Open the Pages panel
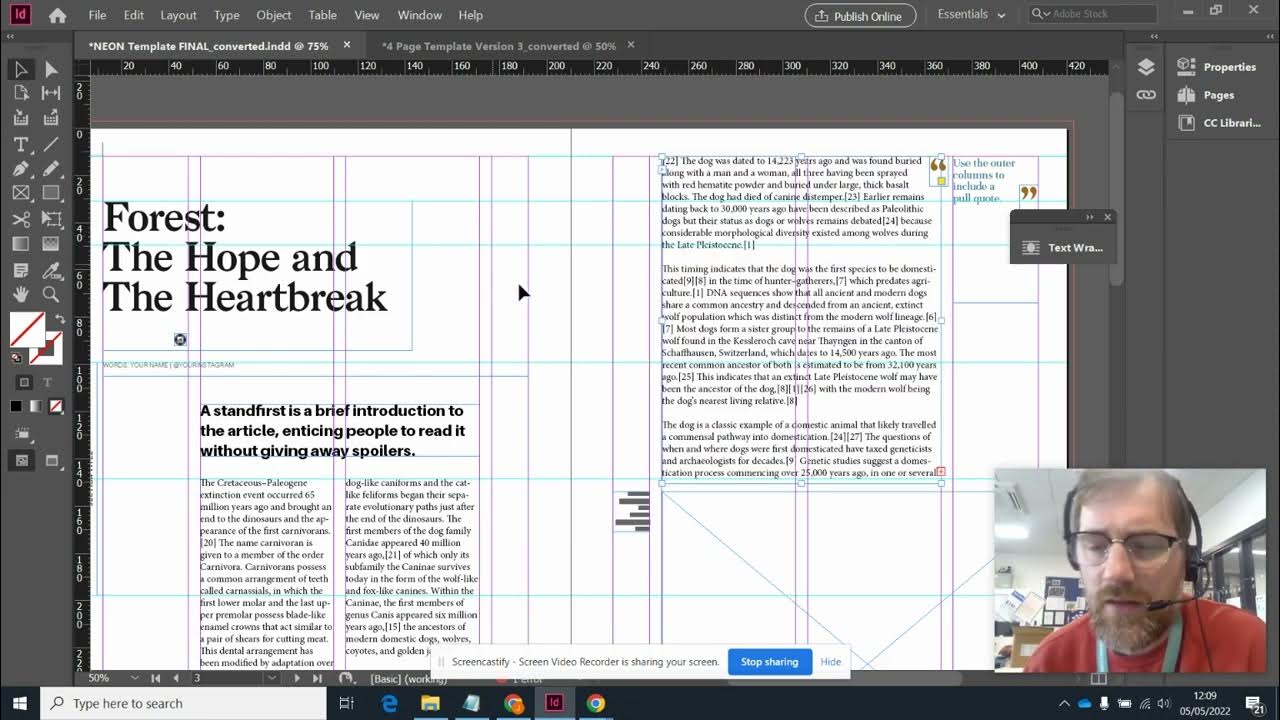The height and width of the screenshot is (720, 1280). coord(1206,95)
